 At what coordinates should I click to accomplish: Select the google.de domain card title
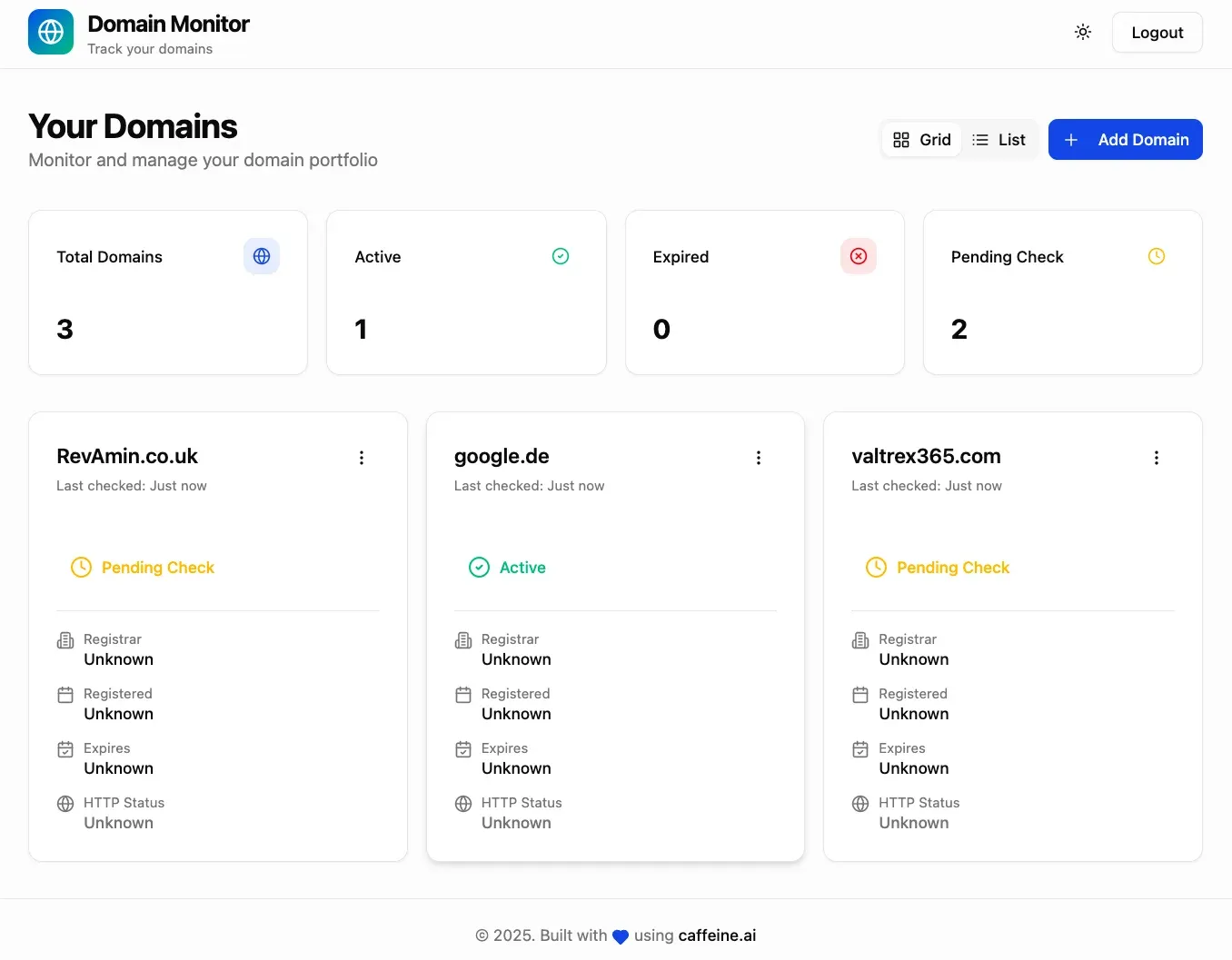click(x=502, y=456)
